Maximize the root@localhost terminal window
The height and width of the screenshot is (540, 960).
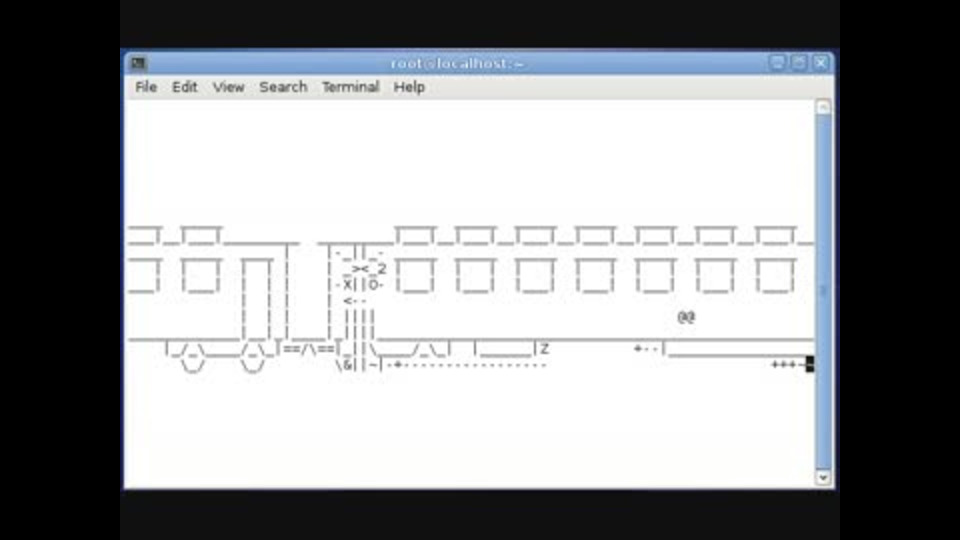799,62
